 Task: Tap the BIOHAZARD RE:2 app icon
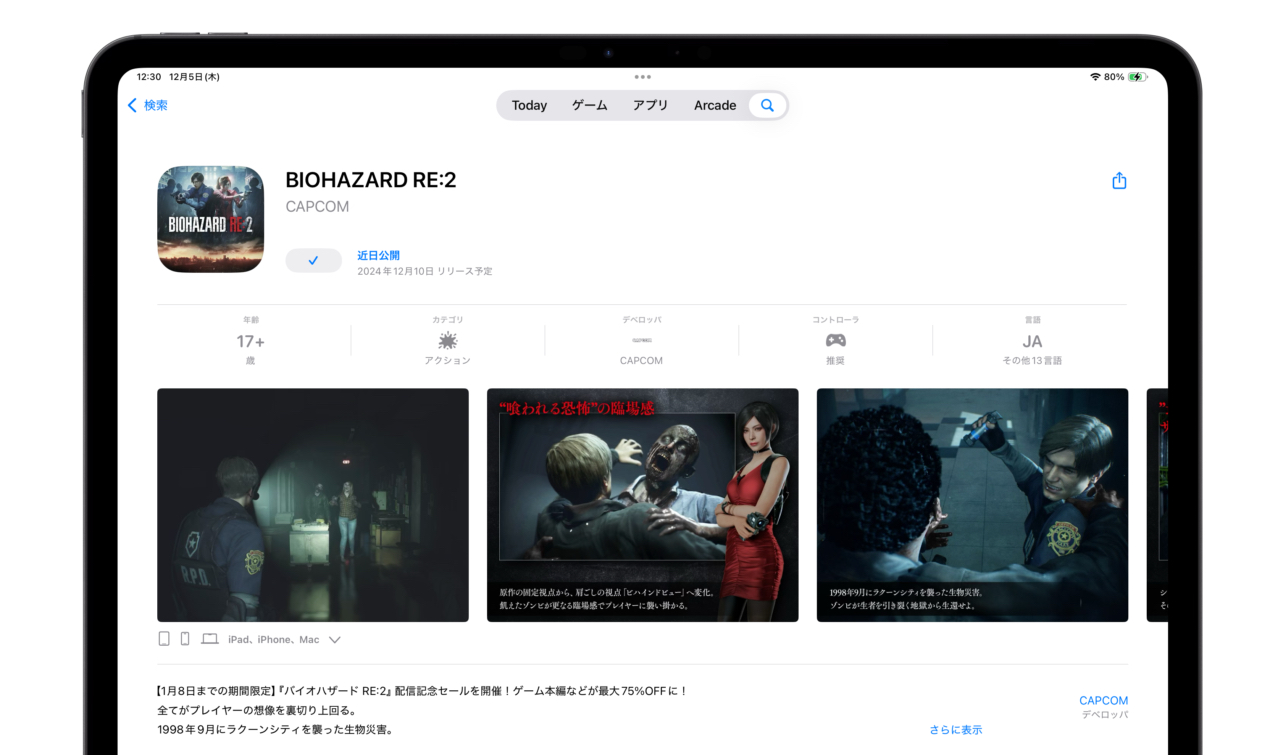click(211, 219)
